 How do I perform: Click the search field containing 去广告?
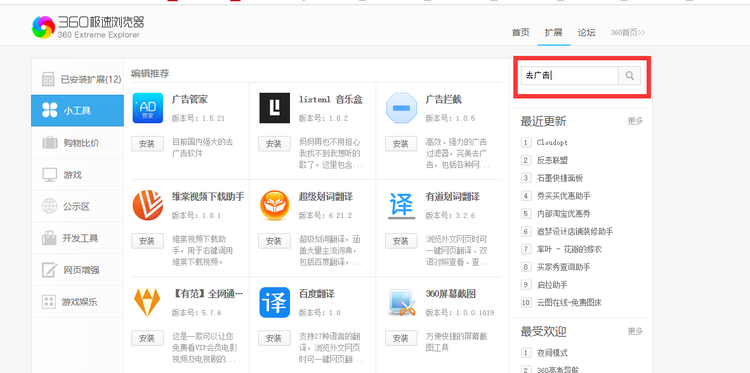click(x=570, y=76)
